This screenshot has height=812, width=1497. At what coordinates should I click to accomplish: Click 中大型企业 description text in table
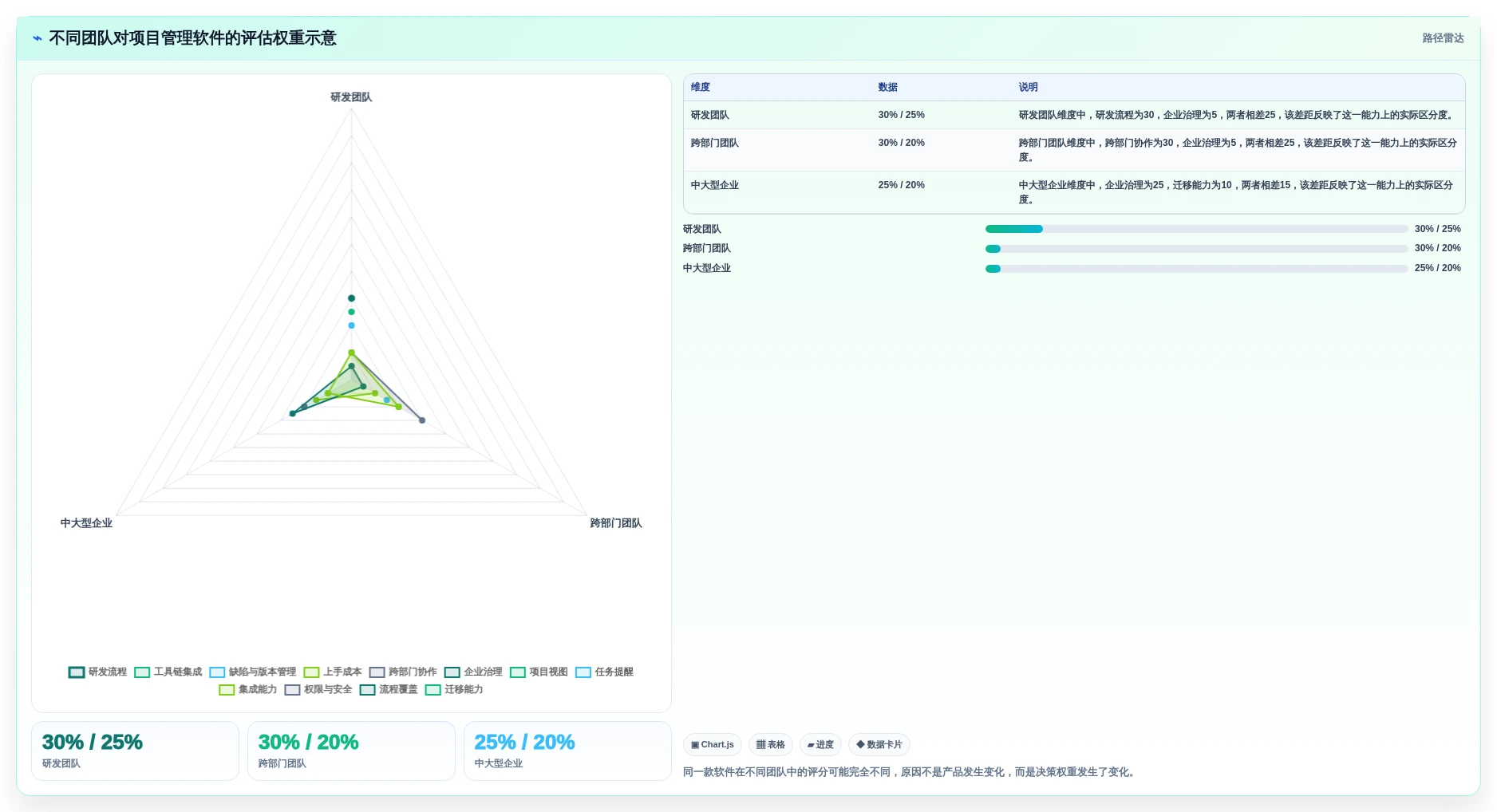(x=1238, y=192)
